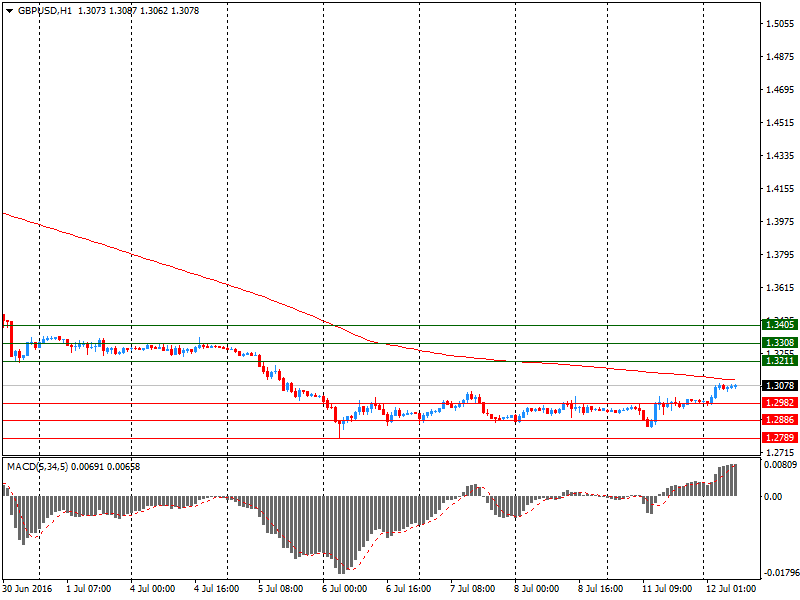The height and width of the screenshot is (600, 800).
Task: Select the 1.3308 green level label
Action: click(780, 343)
